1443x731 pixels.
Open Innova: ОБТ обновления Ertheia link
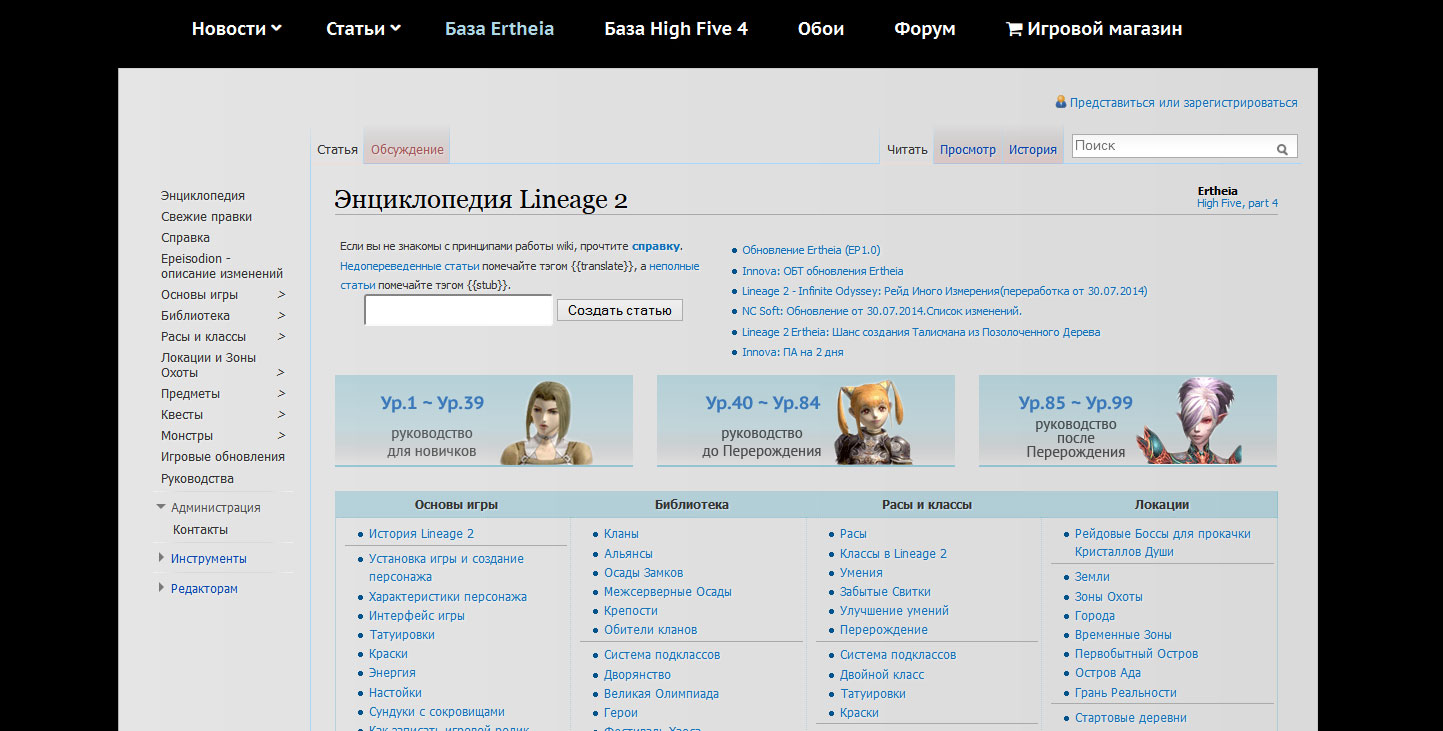[x=822, y=271]
